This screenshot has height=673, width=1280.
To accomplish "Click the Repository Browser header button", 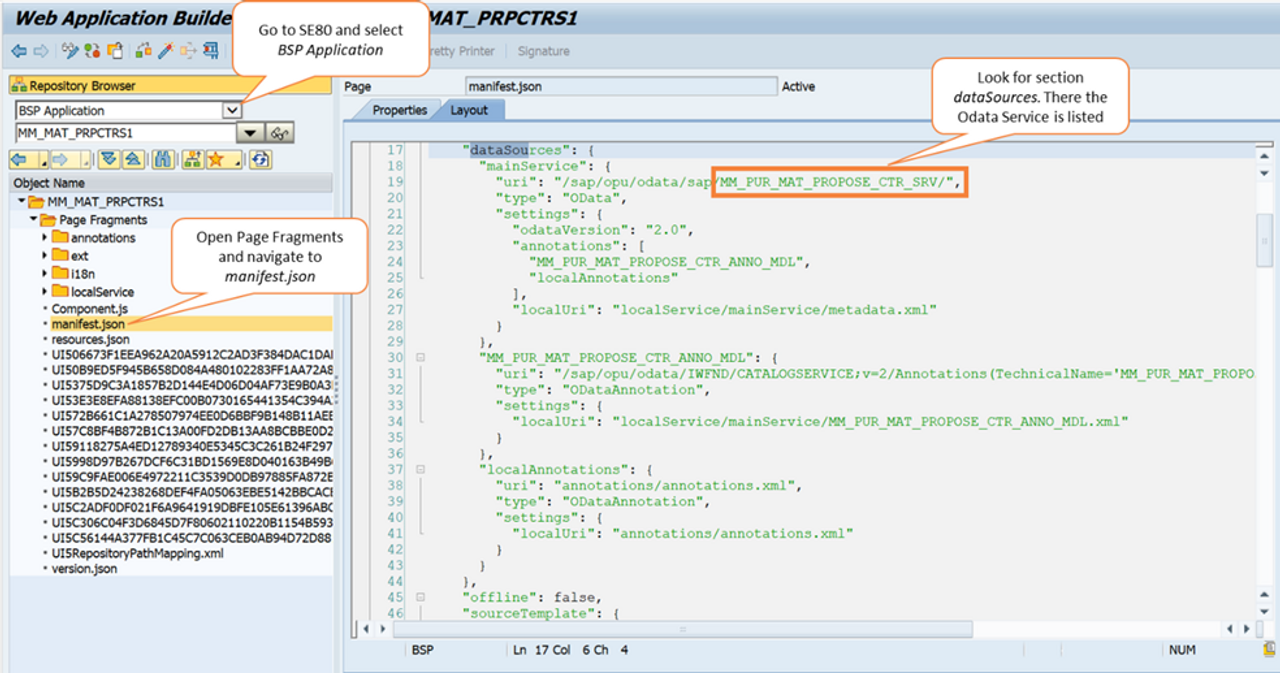I will tap(170, 86).
